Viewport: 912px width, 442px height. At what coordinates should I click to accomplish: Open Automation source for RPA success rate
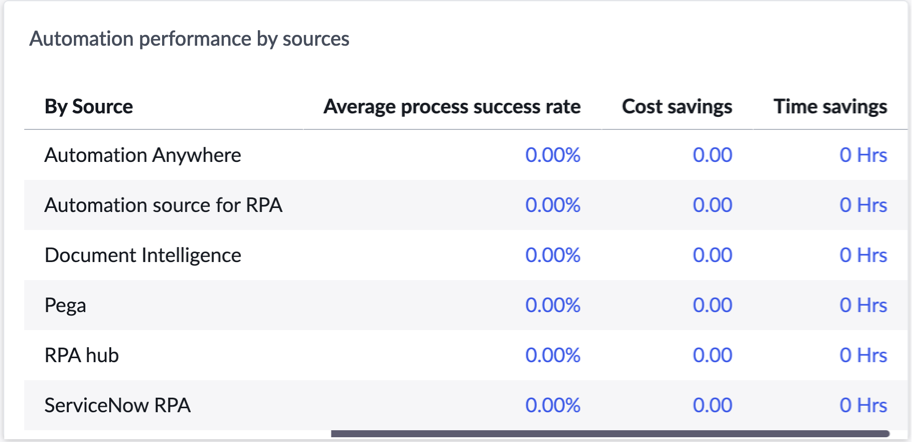(x=553, y=205)
